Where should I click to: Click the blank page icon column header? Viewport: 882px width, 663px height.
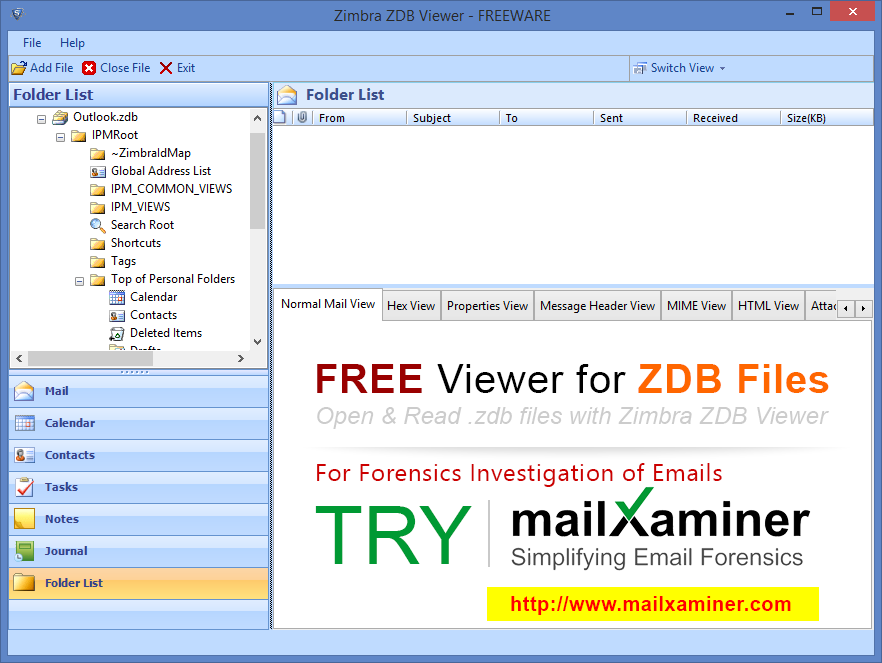click(280, 118)
